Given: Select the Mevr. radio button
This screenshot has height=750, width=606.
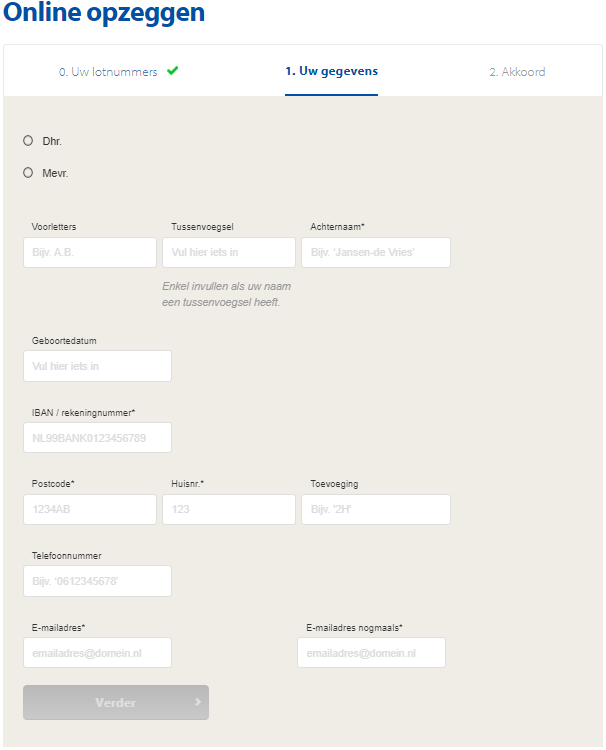Looking at the screenshot, I should click(x=28, y=172).
